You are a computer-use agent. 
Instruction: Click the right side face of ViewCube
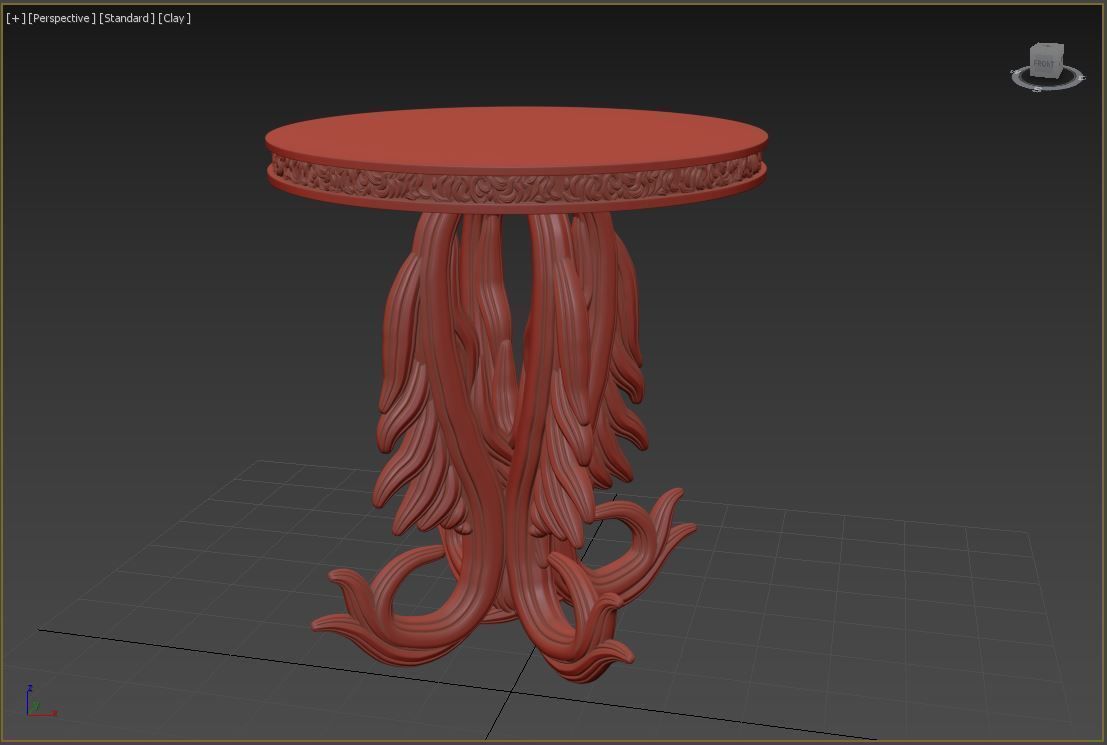(x=1060, y=61)
